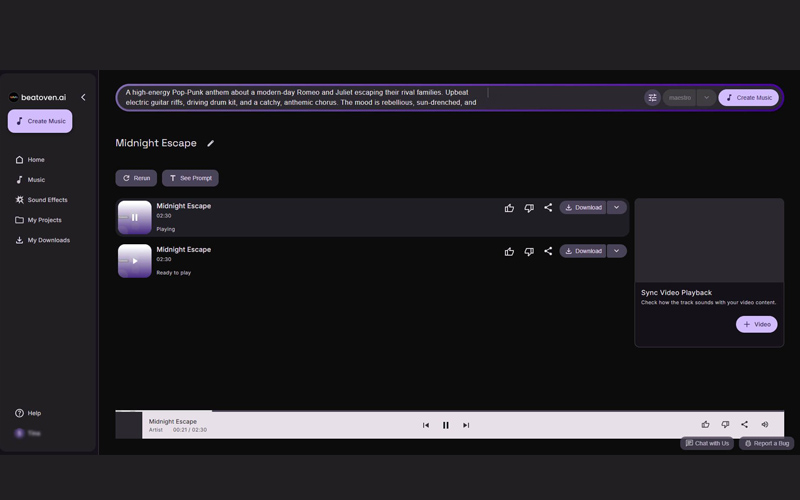The width and height of the screenshot is (800, 500).
Task: Open the user profile avatar
Action: coord(19,433)
